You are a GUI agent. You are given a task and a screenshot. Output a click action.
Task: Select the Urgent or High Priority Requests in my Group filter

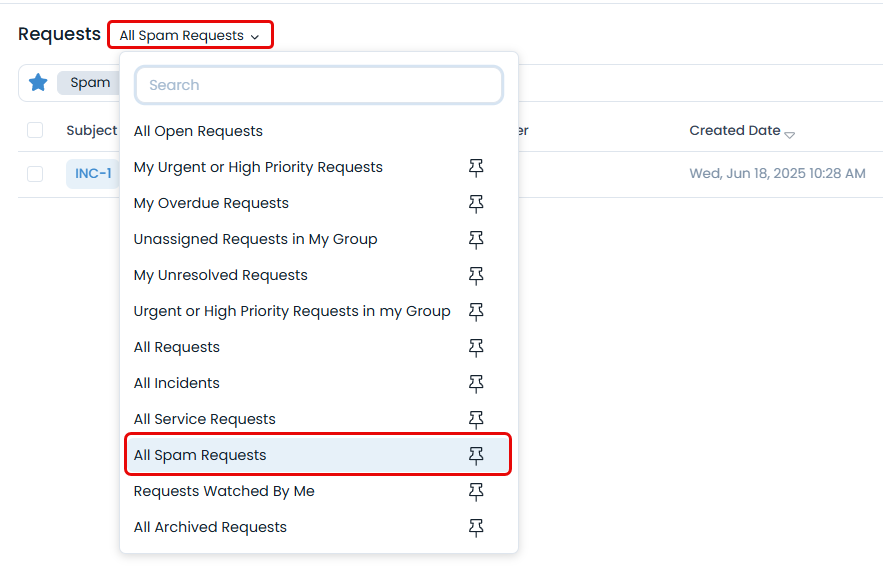point(292,311)
